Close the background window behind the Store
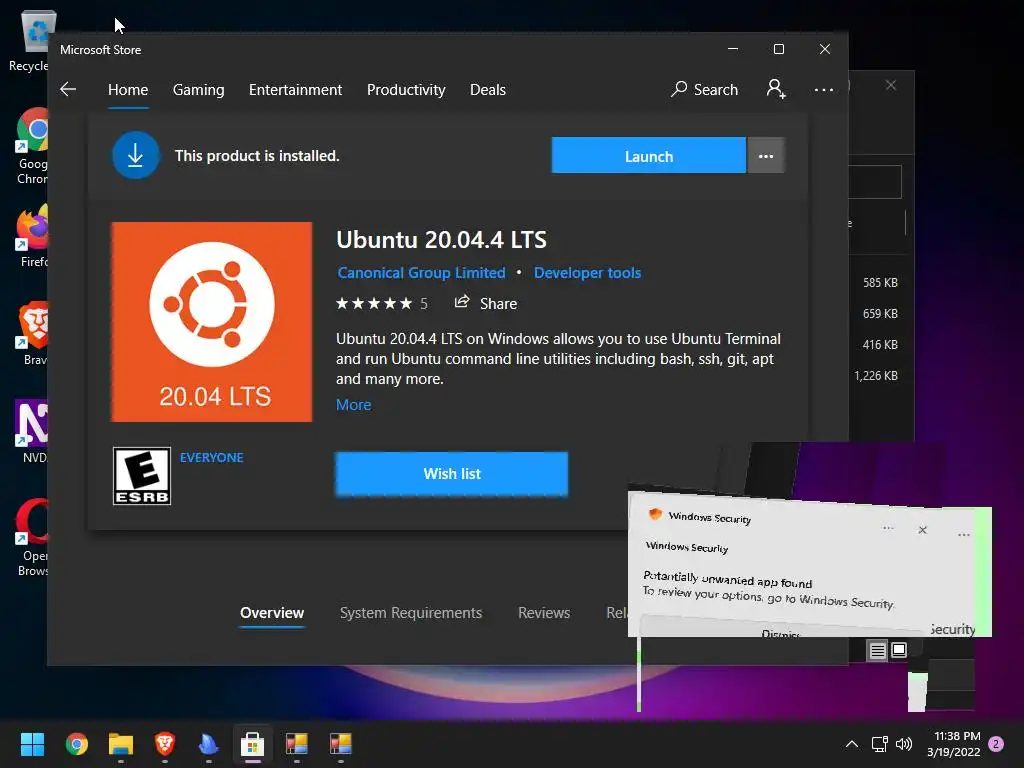Viewport: 1024px width, 768px height. pyautogui.click(x=891, y=86)
